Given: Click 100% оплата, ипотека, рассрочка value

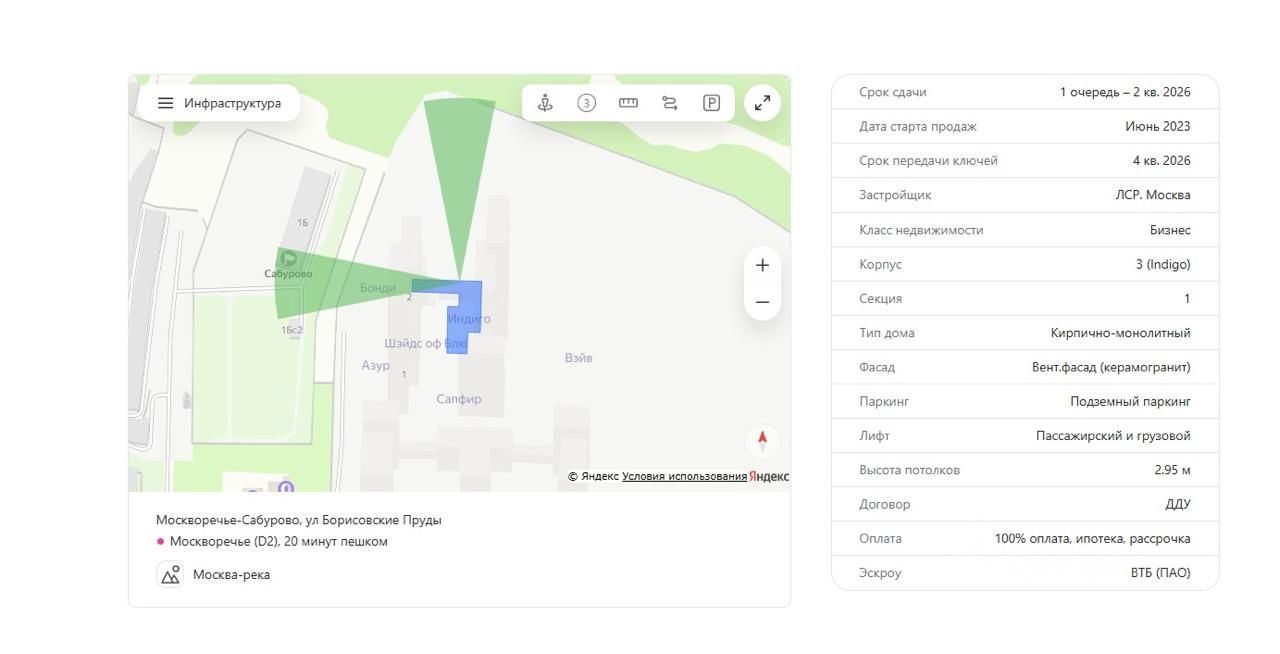Looking at the screenshot, I should (1092, 538).
